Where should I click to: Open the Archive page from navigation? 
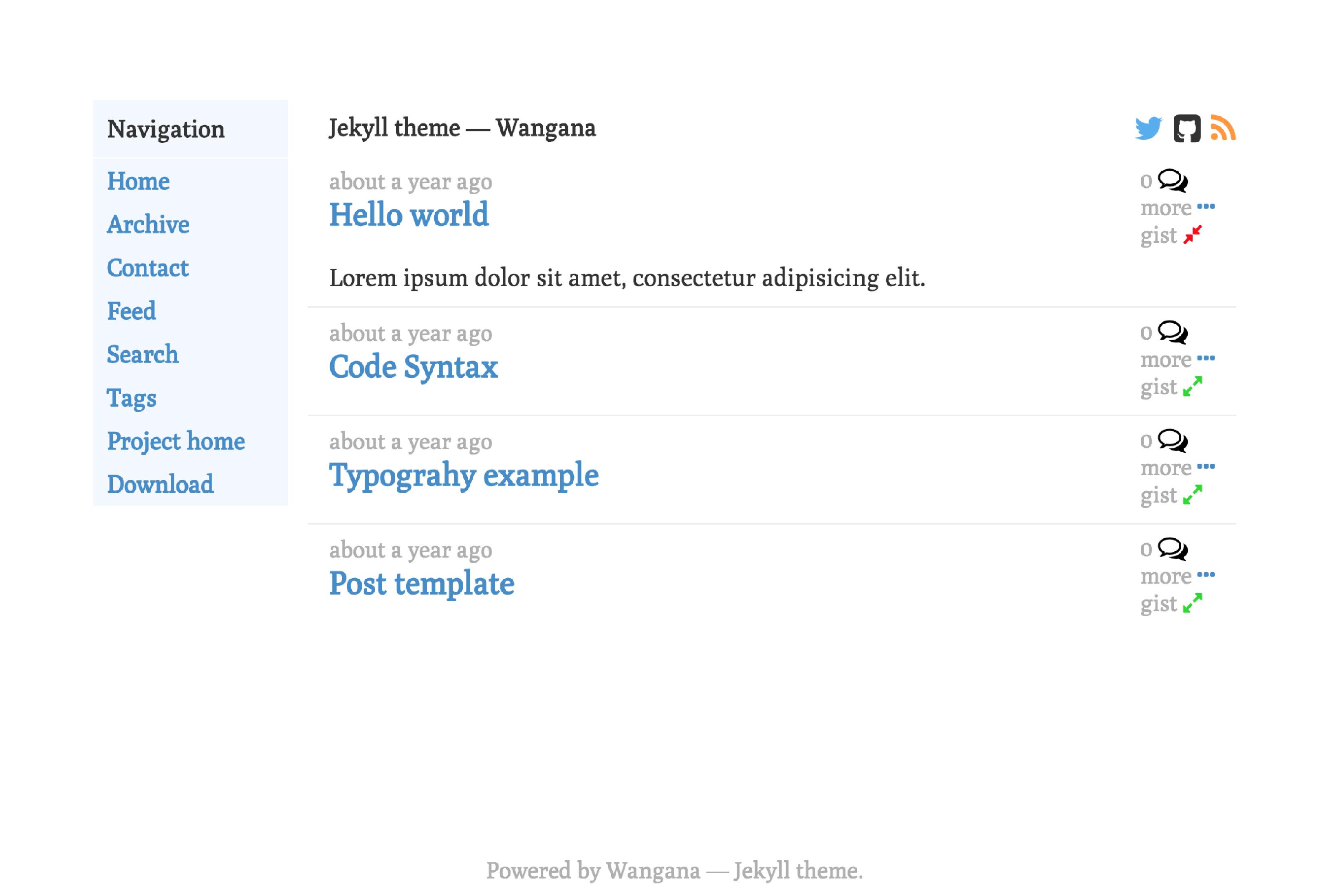(148, 224)
